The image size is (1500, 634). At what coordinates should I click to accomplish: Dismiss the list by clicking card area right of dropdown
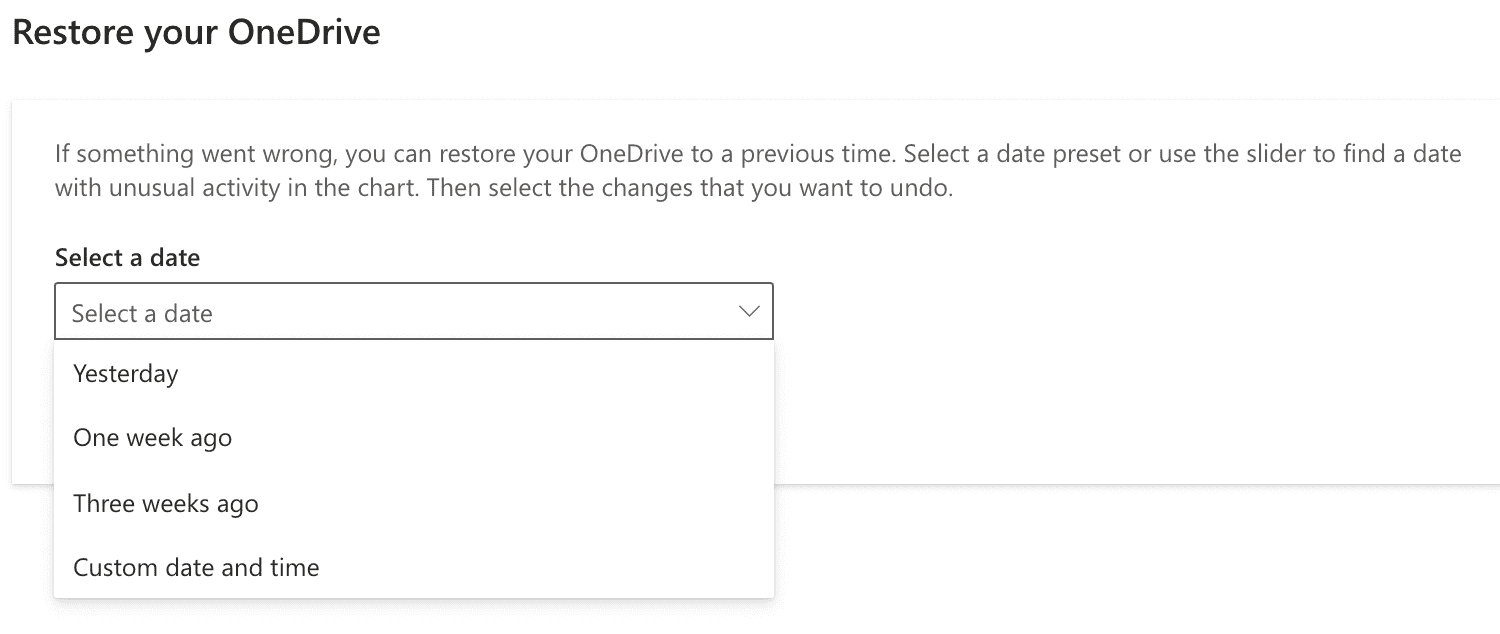coord(1130,400)
